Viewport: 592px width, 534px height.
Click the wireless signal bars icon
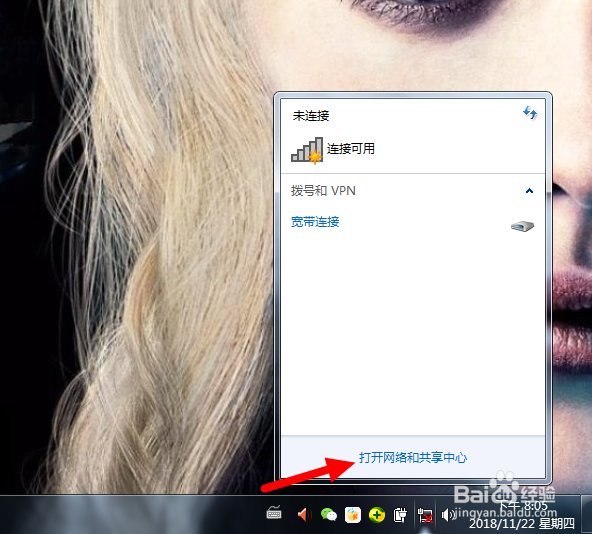coord(307,150)
